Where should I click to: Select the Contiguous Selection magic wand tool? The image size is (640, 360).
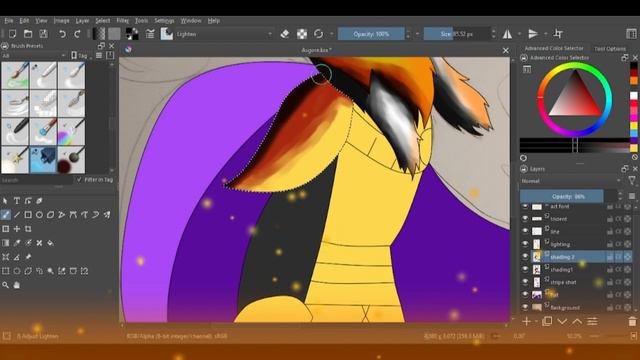[x=50, y=271]
